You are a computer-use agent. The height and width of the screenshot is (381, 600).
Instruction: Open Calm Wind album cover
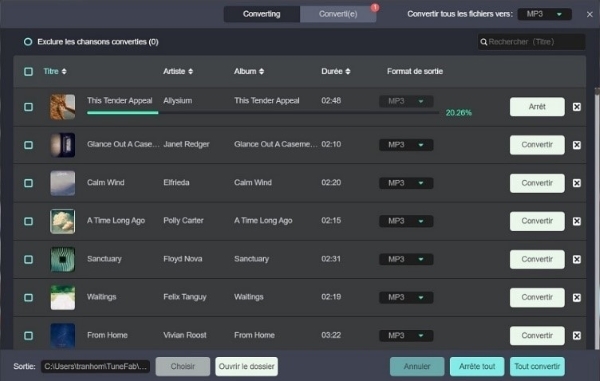63,183
